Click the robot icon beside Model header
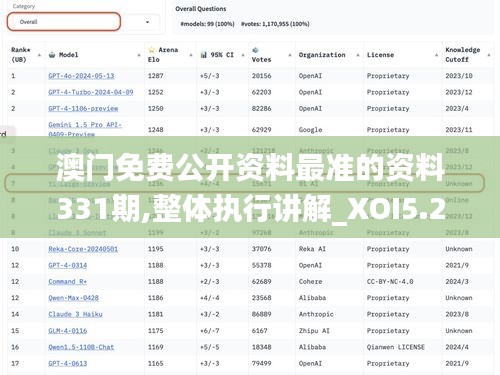The image size is (500, 375). pos(52,55)
